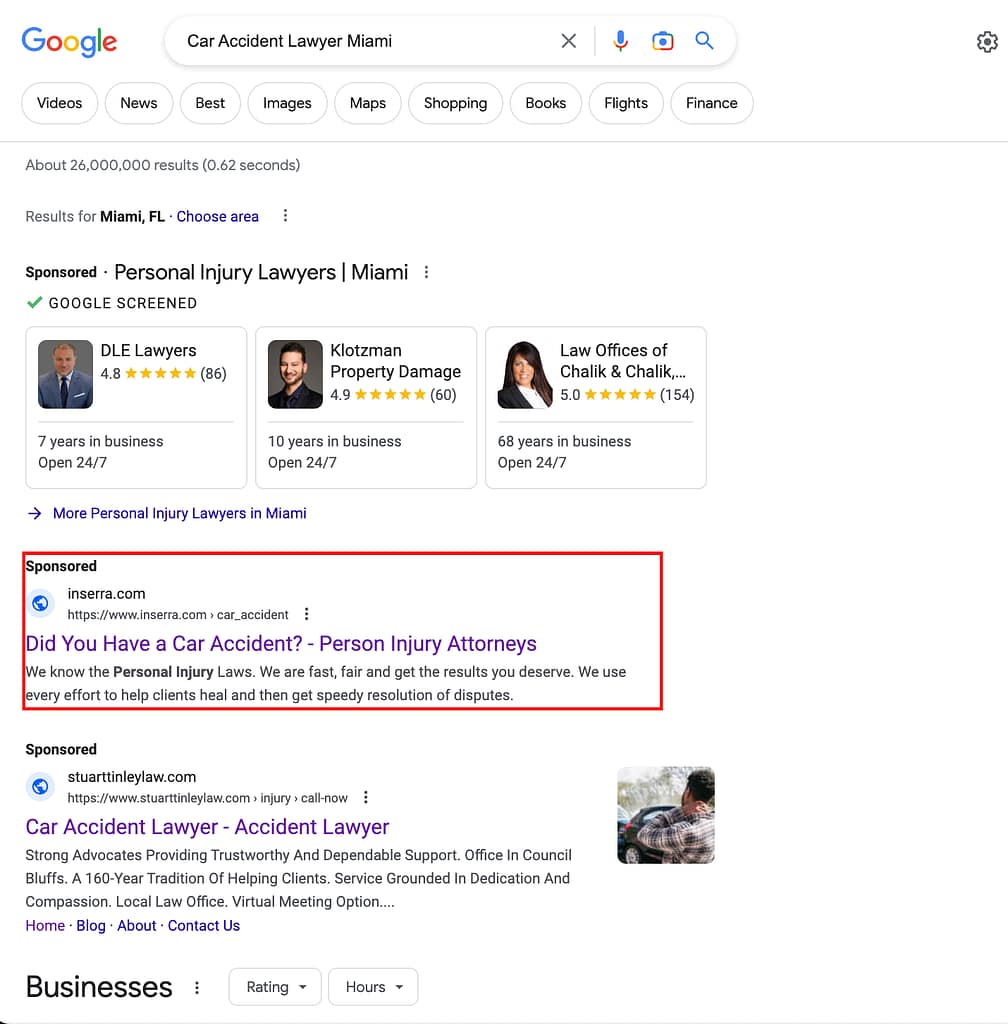Click the Home sitelink
This screenshot has height=1024, width=1008.
tap(45, 925)
